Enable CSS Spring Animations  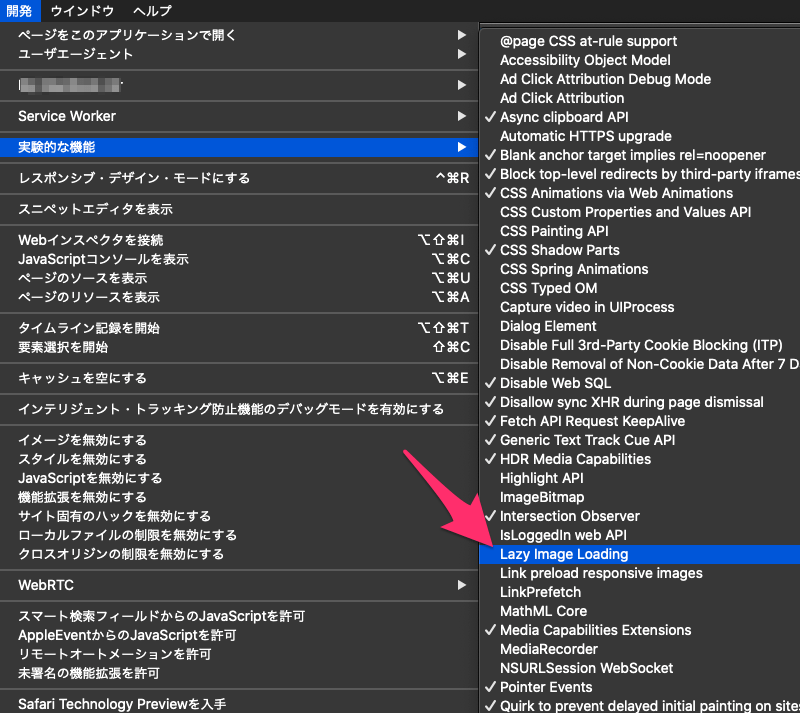tap(640, 269)
